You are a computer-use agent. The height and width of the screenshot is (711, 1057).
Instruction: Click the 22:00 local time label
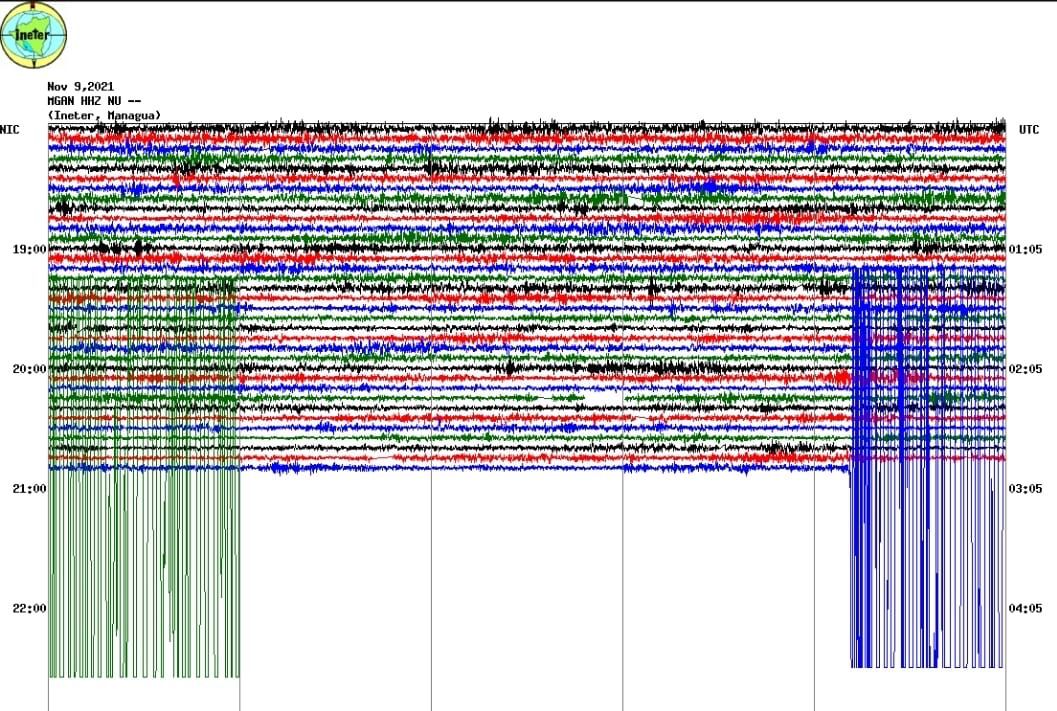coord(30,609)
